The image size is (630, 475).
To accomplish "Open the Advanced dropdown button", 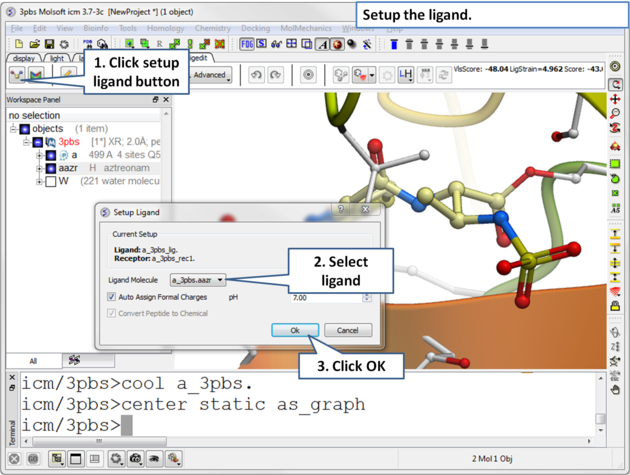I will point(211,75).
